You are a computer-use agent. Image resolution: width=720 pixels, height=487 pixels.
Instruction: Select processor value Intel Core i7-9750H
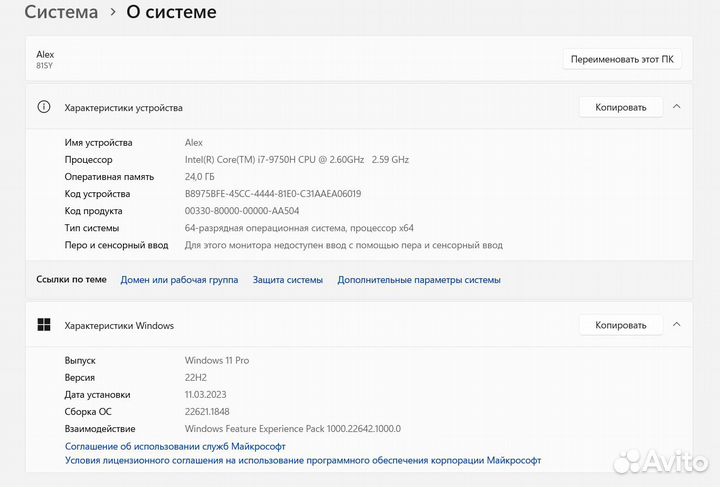click(x=297, y=160)
